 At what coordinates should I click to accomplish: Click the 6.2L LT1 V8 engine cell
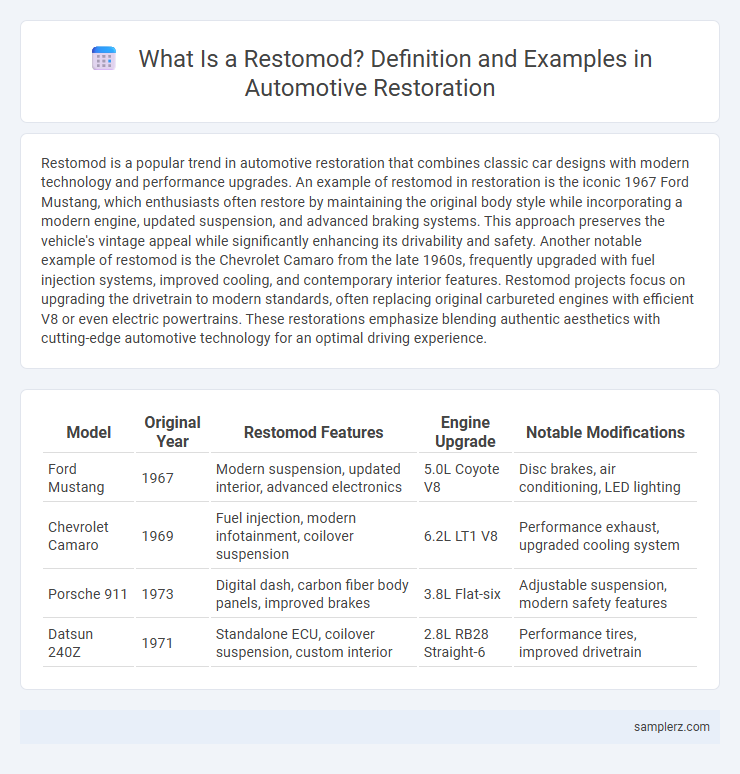point(465,536)
